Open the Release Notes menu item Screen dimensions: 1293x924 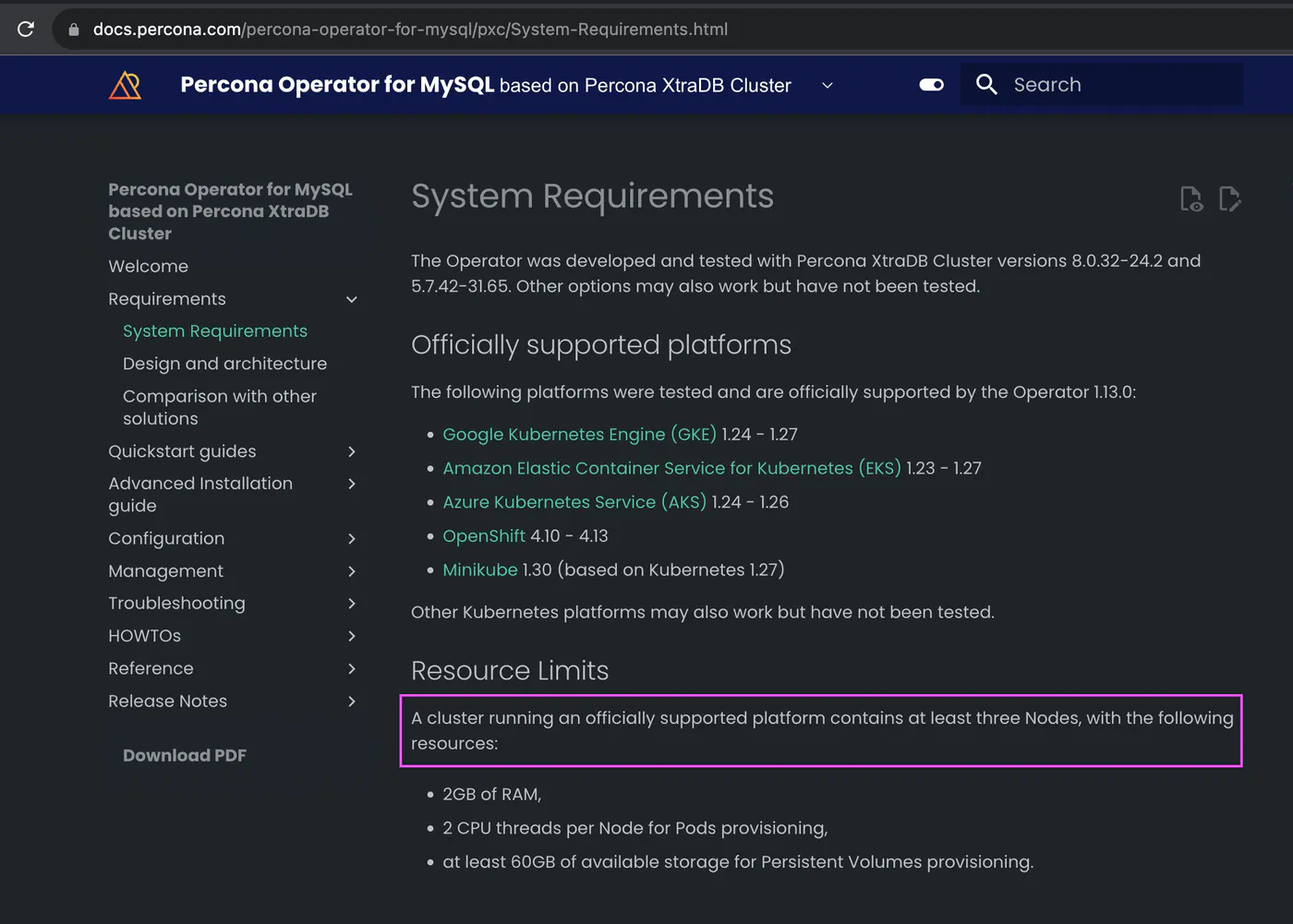[167, 702]
